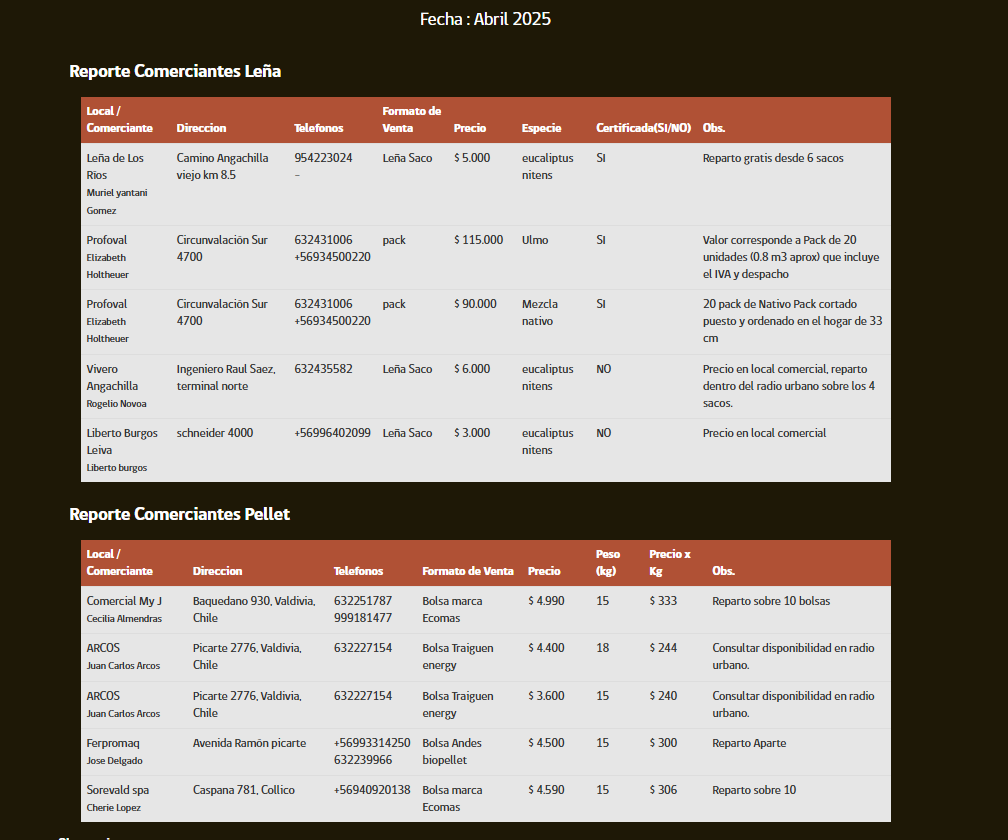Select 'Sorevald spa' merchant name

click(118, 790)
